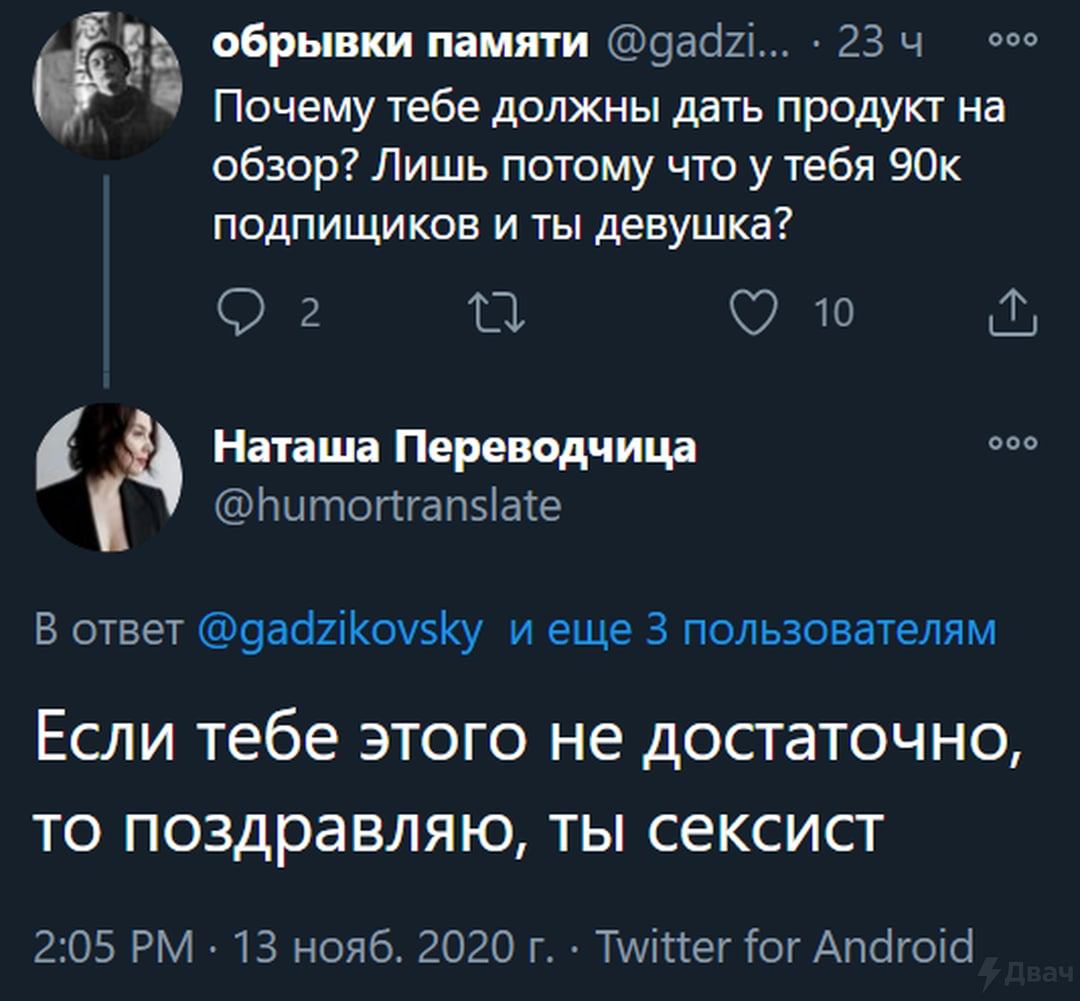Open the @humortranslate handle
This screenshot has height=1001, width=1080.
(388, 504)
